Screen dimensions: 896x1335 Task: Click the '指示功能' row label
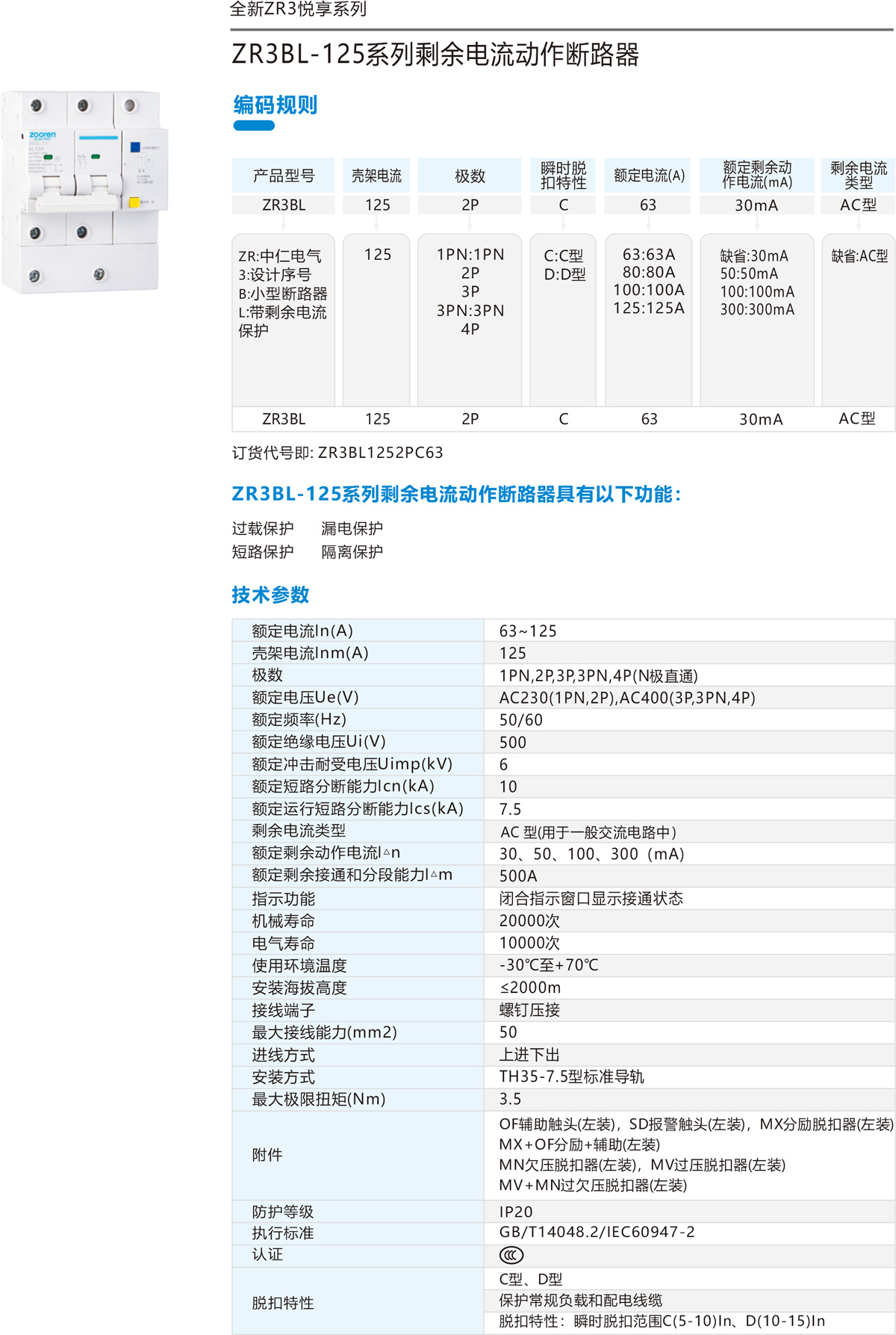[283, 899]
